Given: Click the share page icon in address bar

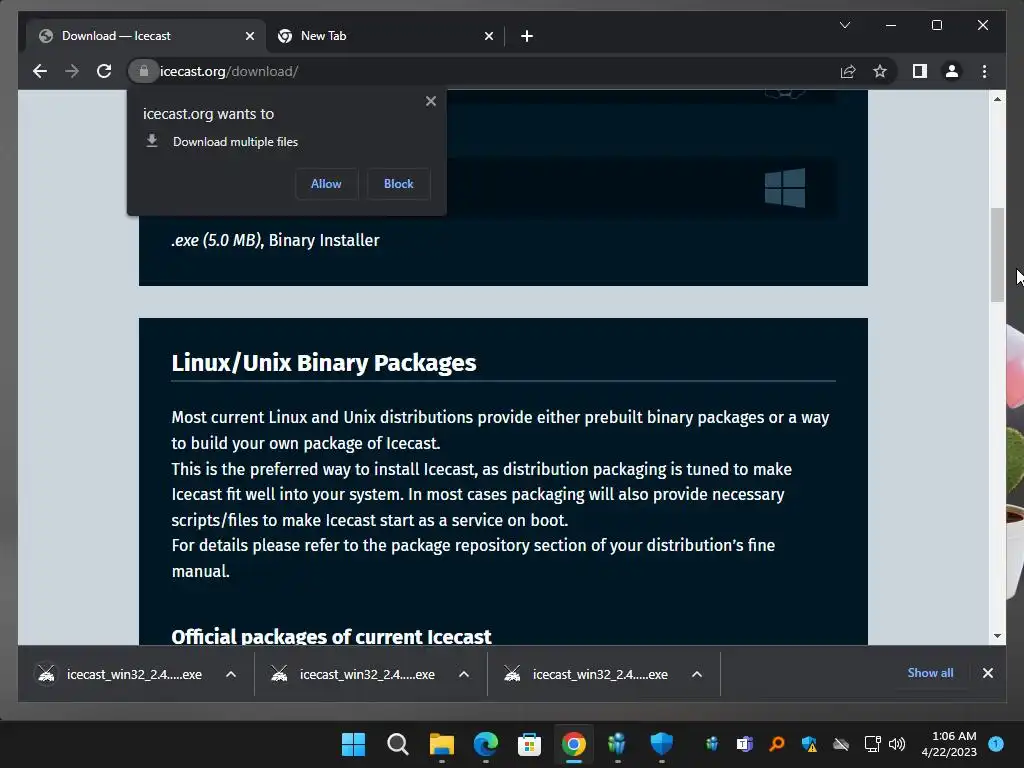Looking at the screenshot, I should (x=848, y=71).
